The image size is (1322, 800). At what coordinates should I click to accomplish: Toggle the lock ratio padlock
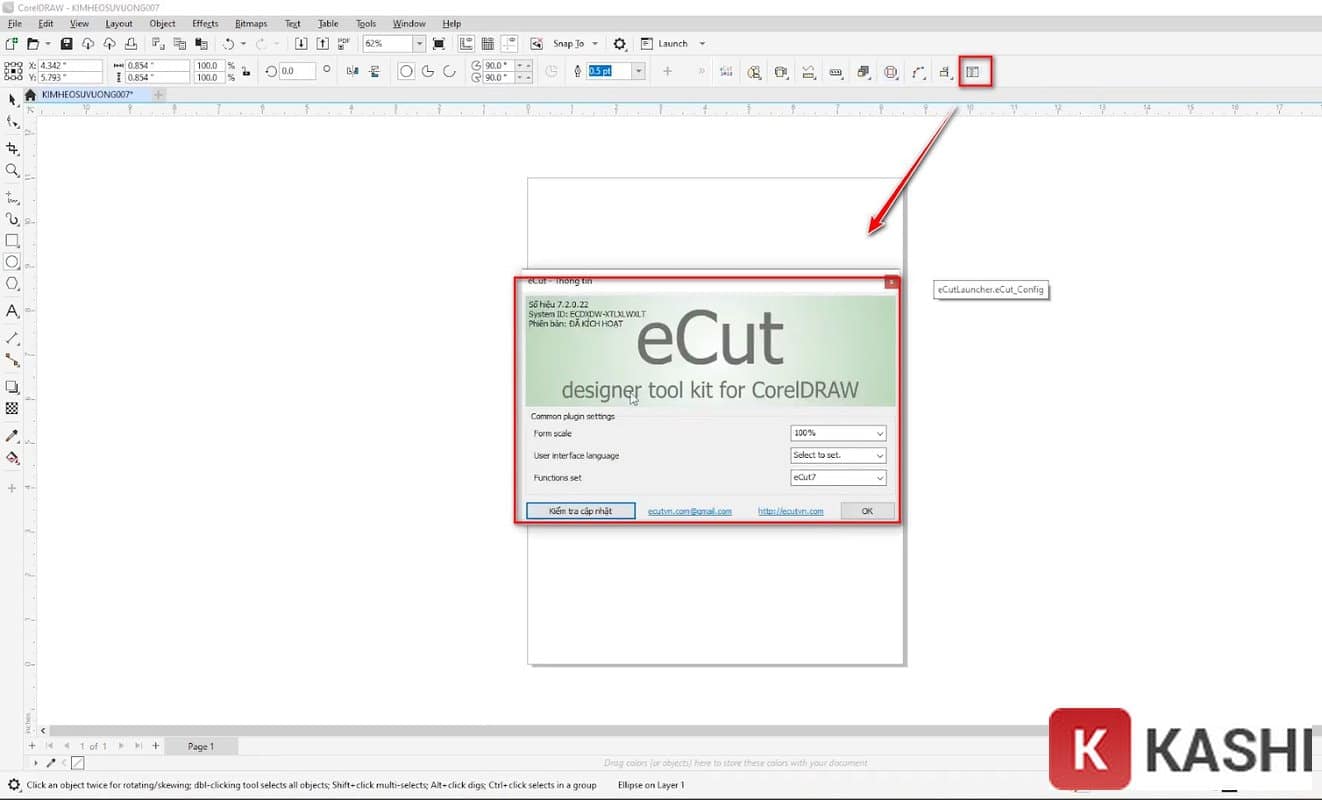tap(244, 71)
